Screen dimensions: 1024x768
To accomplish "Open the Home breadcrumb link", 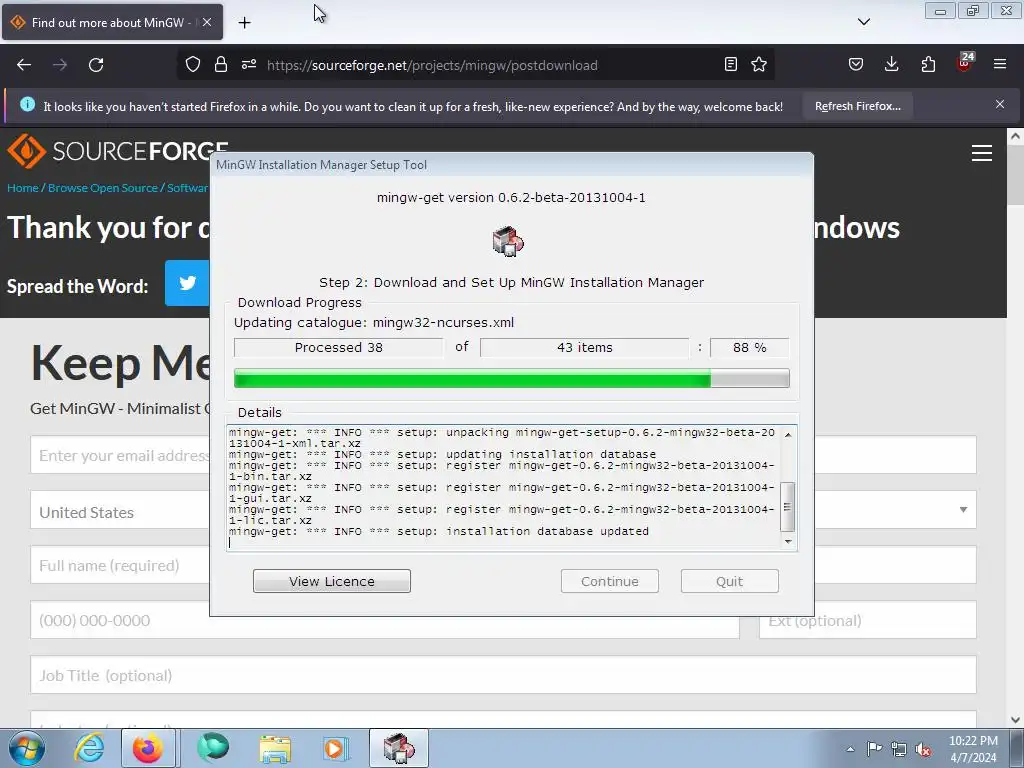I will tap(23, 188).
